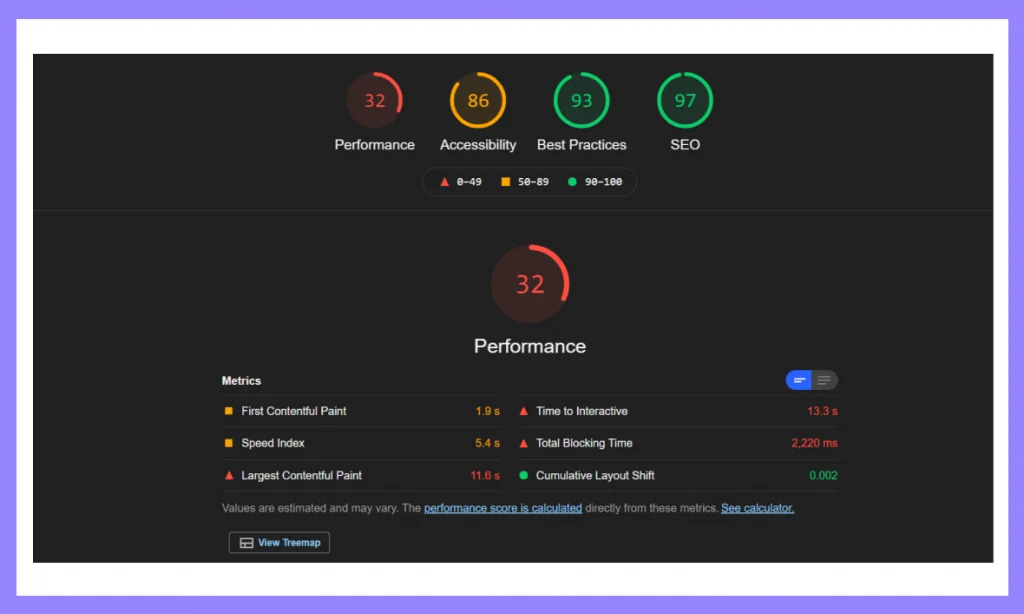The height and width of the screenshot is (614, 1024).
Task: Click the large Performance score circle
Action: [x=530, y=283]
